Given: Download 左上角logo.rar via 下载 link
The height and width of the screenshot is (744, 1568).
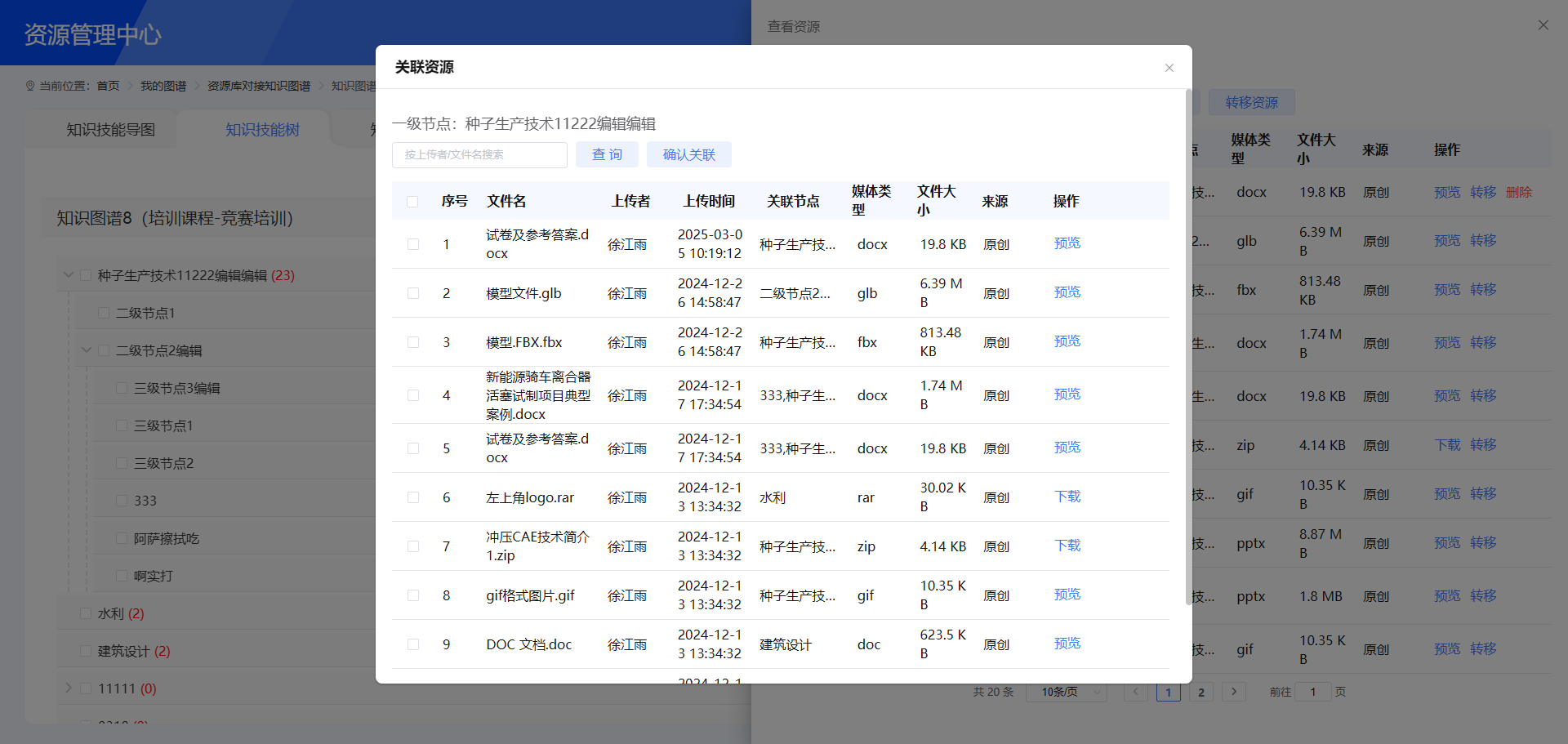Looking at the screenshot, I should point(1067,497).
